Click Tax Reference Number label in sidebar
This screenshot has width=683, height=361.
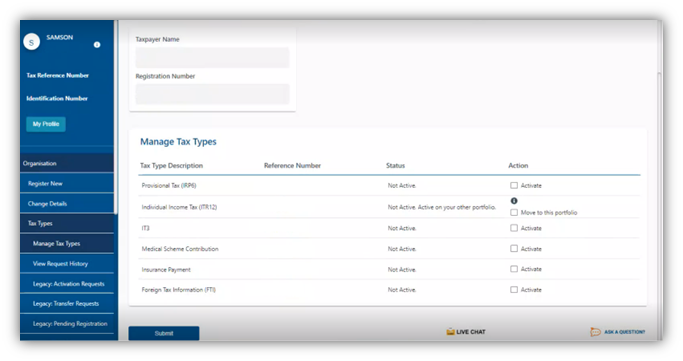[x=57, y=75]
